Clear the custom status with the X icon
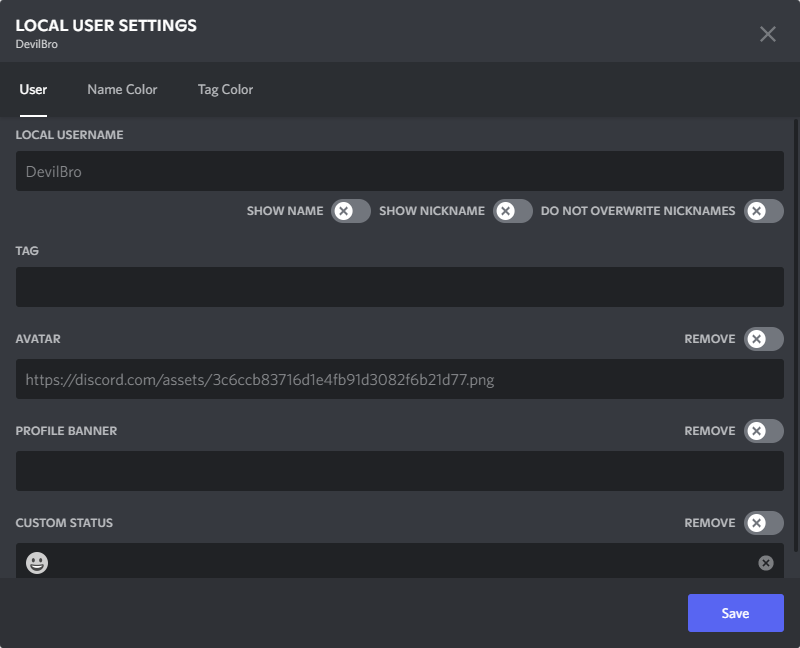 767,563
